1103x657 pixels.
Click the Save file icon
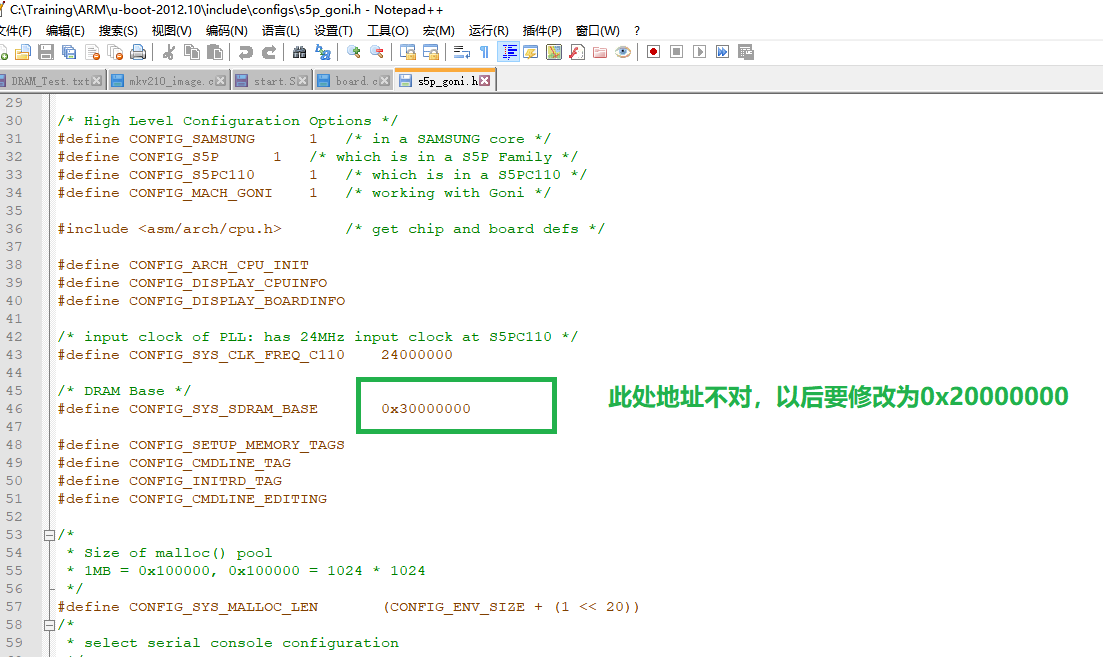point(46,52)
